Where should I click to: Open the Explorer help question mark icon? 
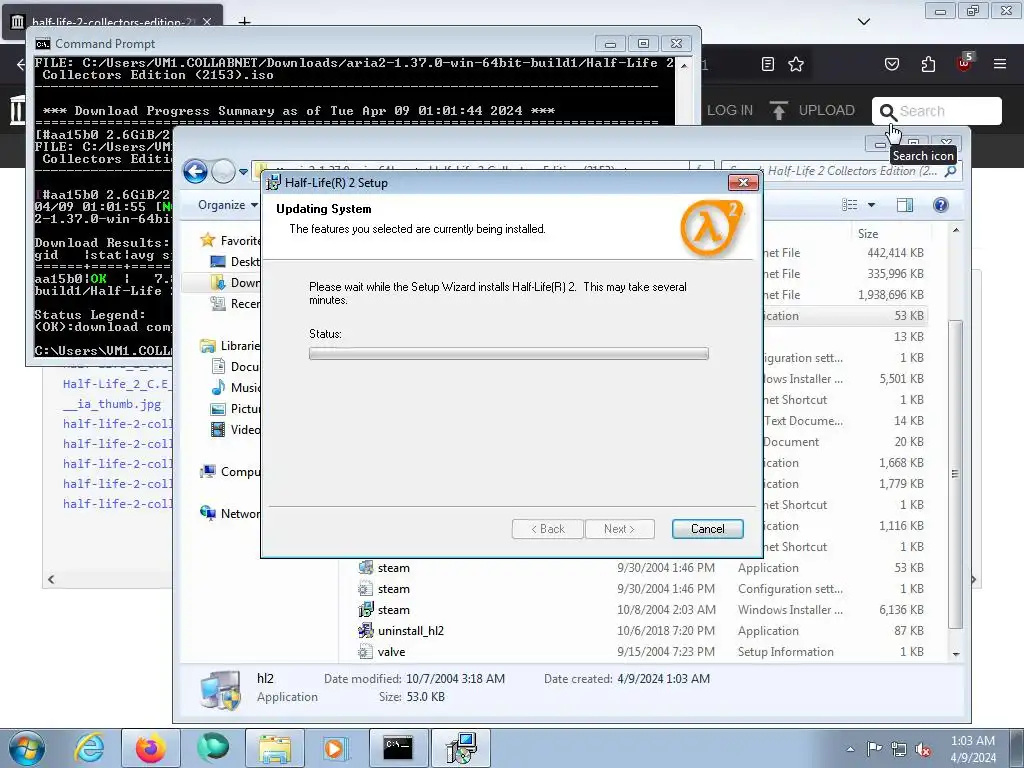click(940, 205)
